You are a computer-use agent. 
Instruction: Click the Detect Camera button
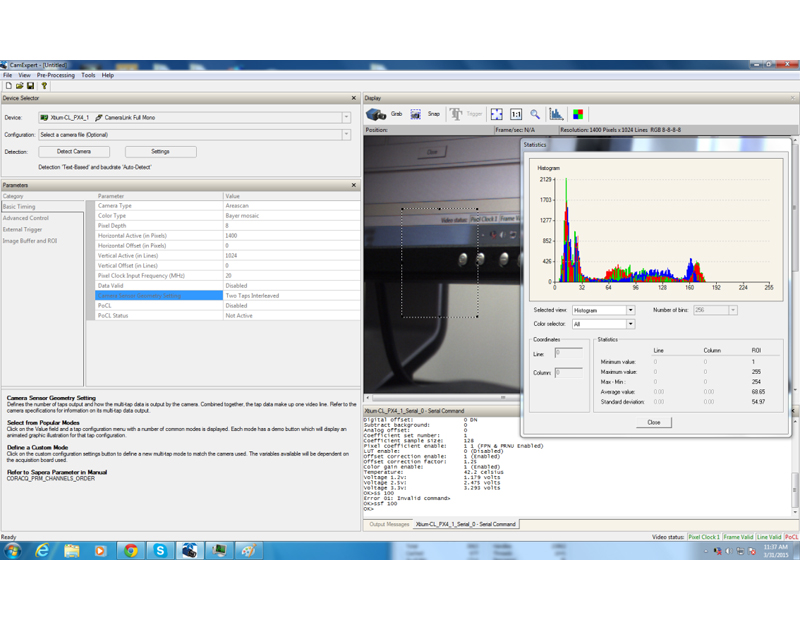(75, 151)
